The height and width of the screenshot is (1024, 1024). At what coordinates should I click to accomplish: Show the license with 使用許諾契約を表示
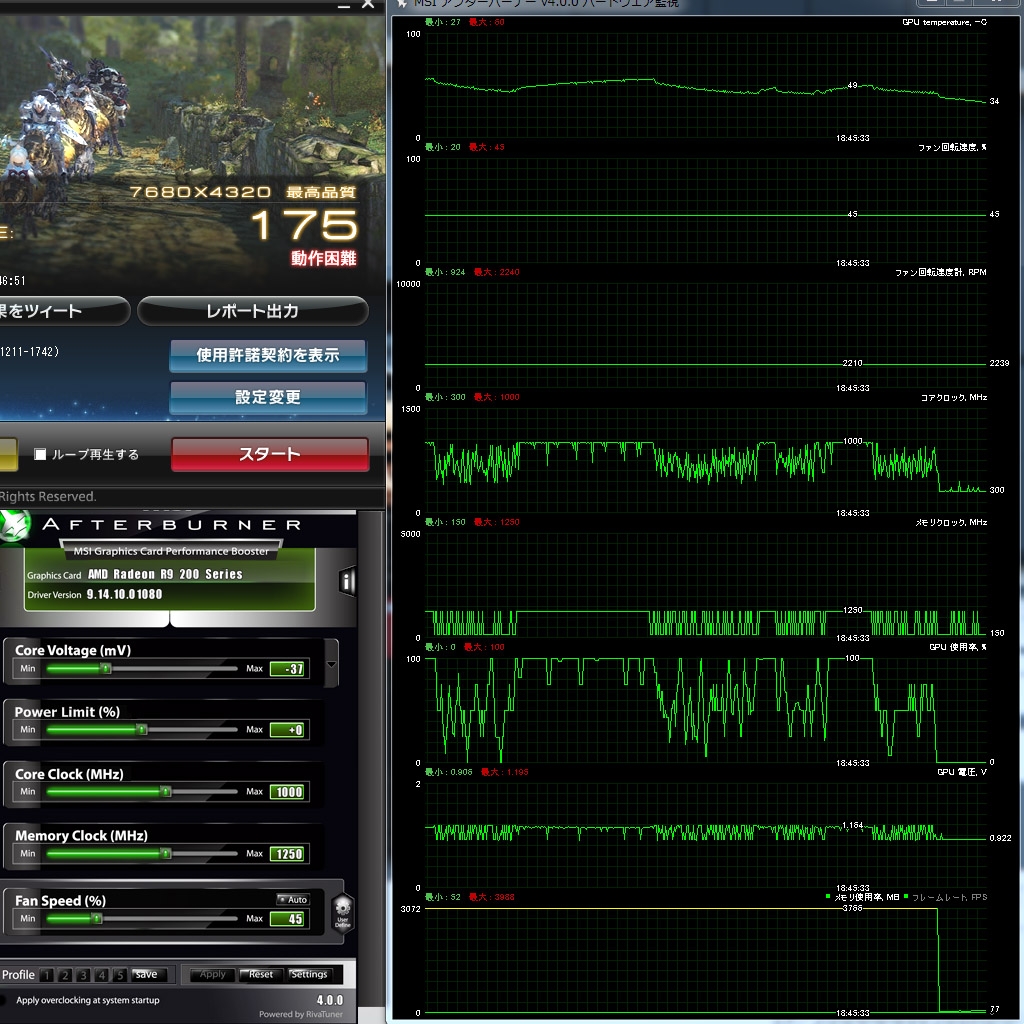268,355
